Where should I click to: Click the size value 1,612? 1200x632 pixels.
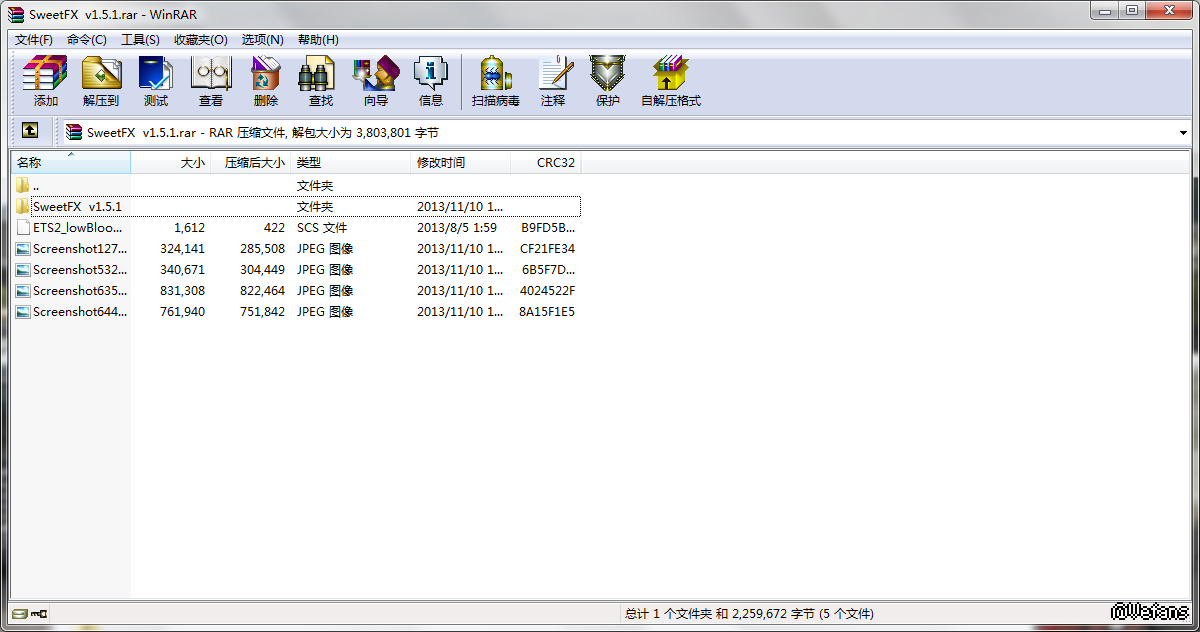[189, 227]
